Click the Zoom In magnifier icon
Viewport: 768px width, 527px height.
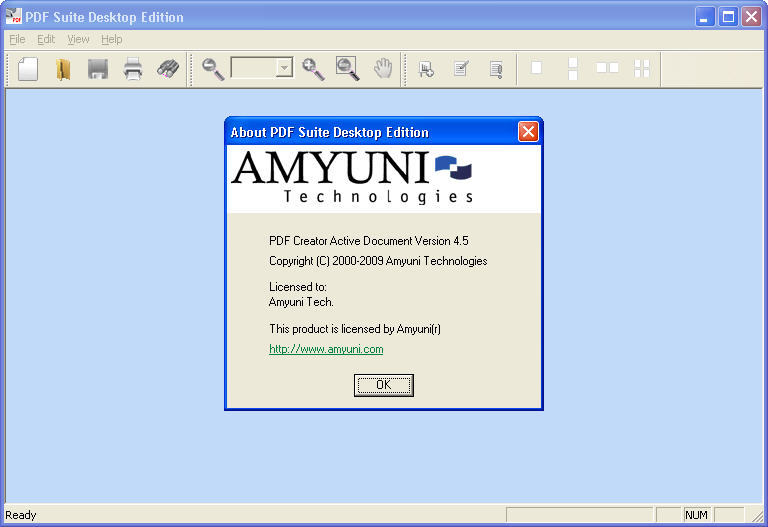tap(313, 69)
